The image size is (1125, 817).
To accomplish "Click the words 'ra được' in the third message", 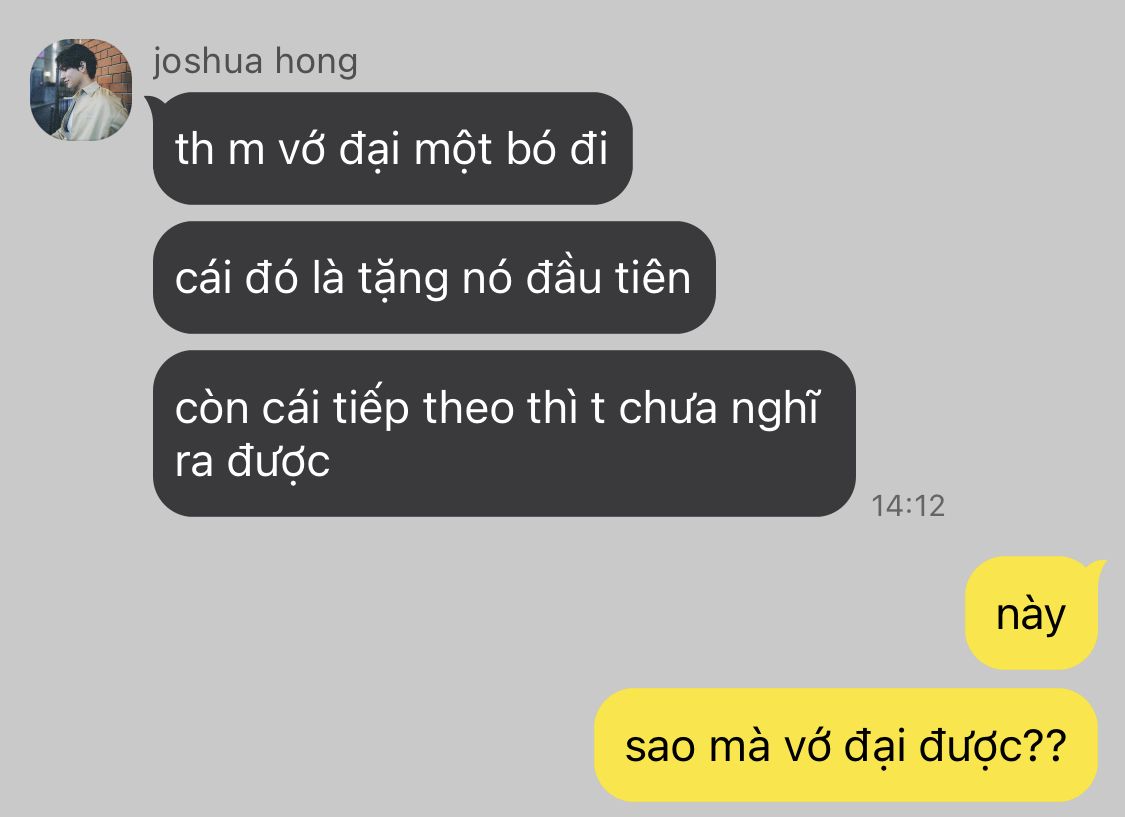I will [x=253, y=462].
